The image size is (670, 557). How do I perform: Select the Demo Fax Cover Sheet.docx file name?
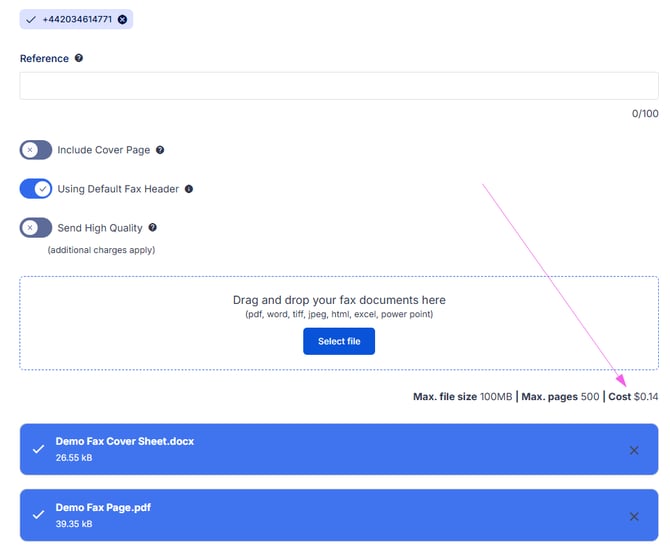point(124,441)
